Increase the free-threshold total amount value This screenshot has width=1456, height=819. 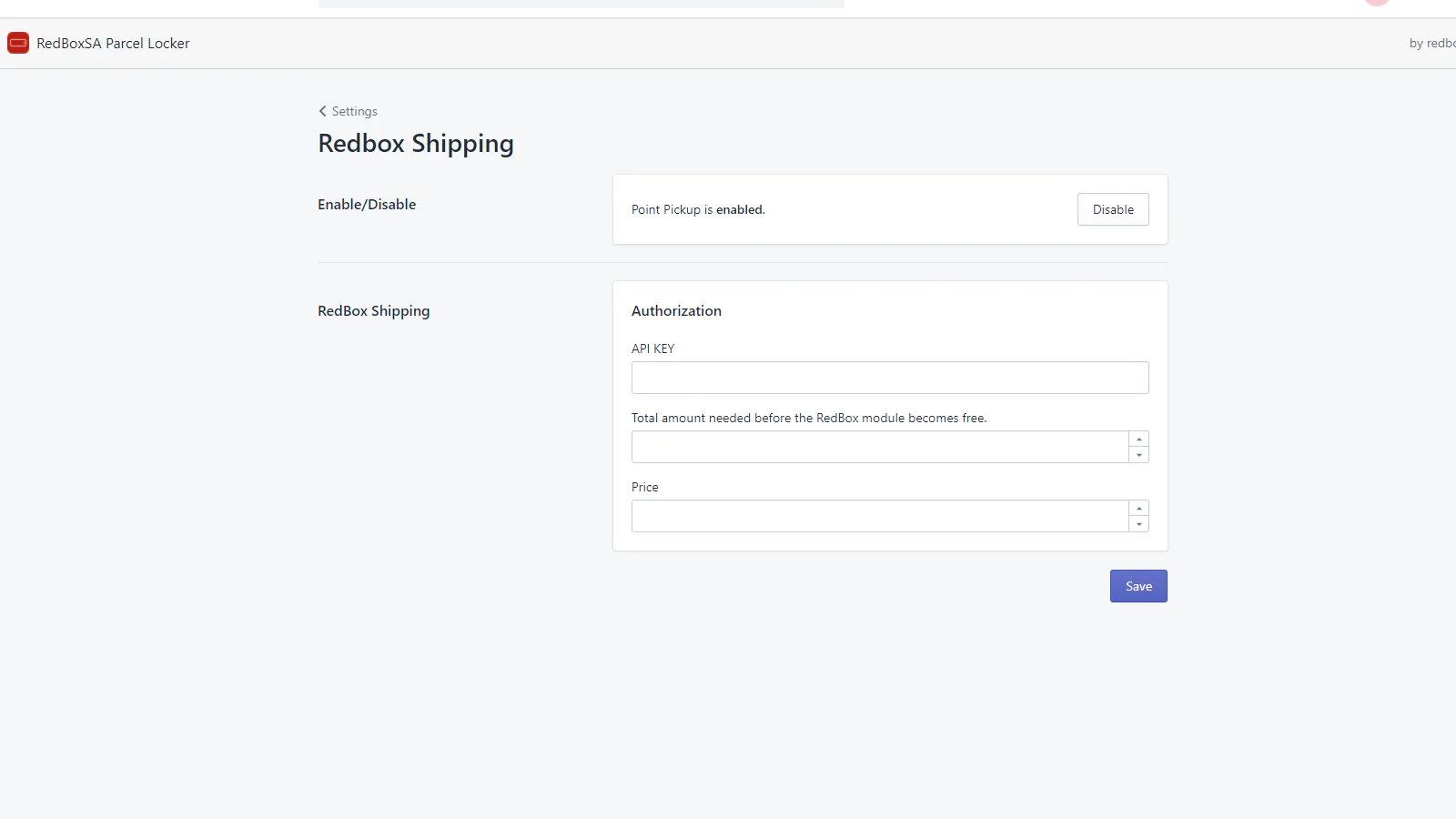1139,439
